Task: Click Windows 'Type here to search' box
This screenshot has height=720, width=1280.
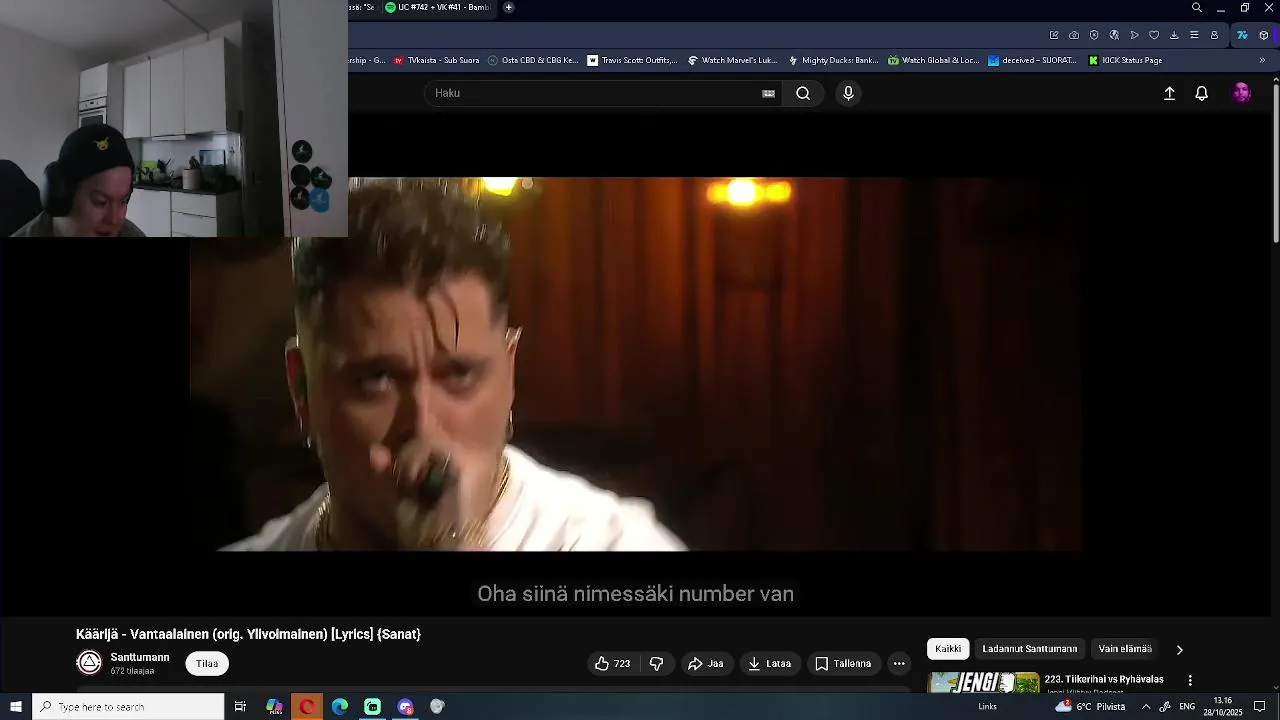Action: (x=128, y=707)
